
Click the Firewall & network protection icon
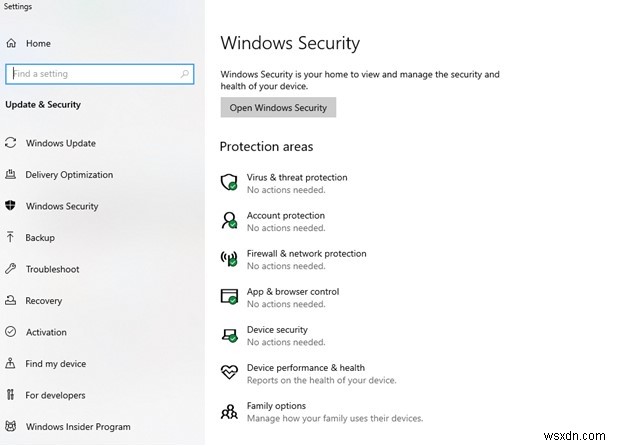229,259
